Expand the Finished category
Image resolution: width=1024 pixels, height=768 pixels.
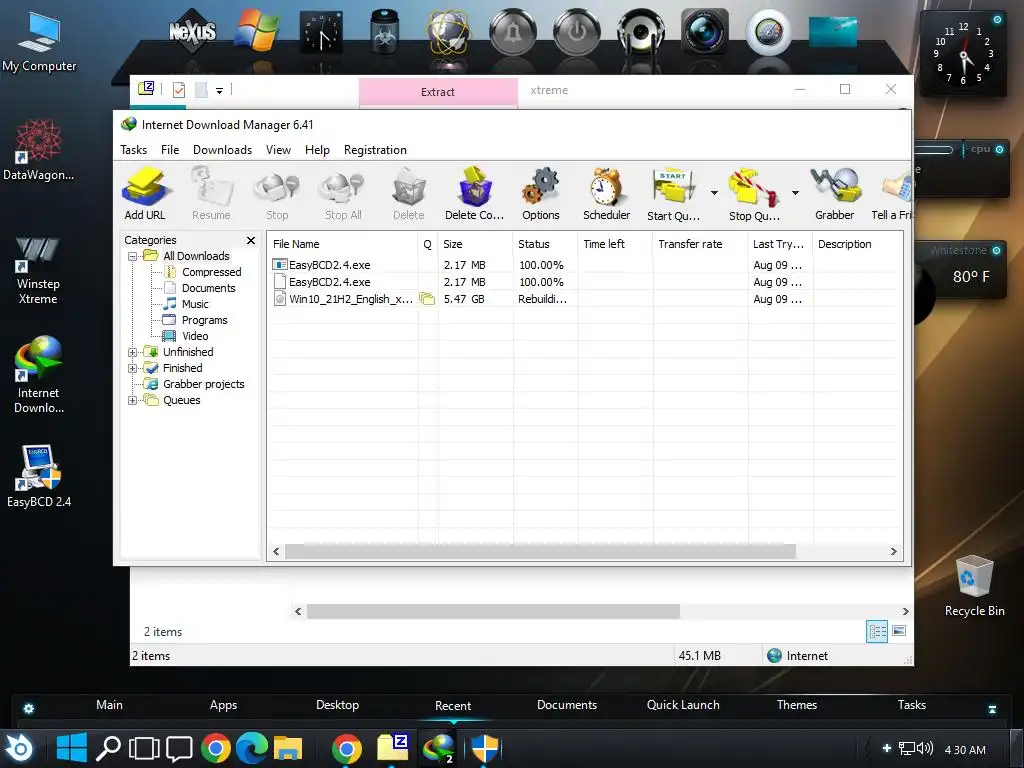click(133, 368)
